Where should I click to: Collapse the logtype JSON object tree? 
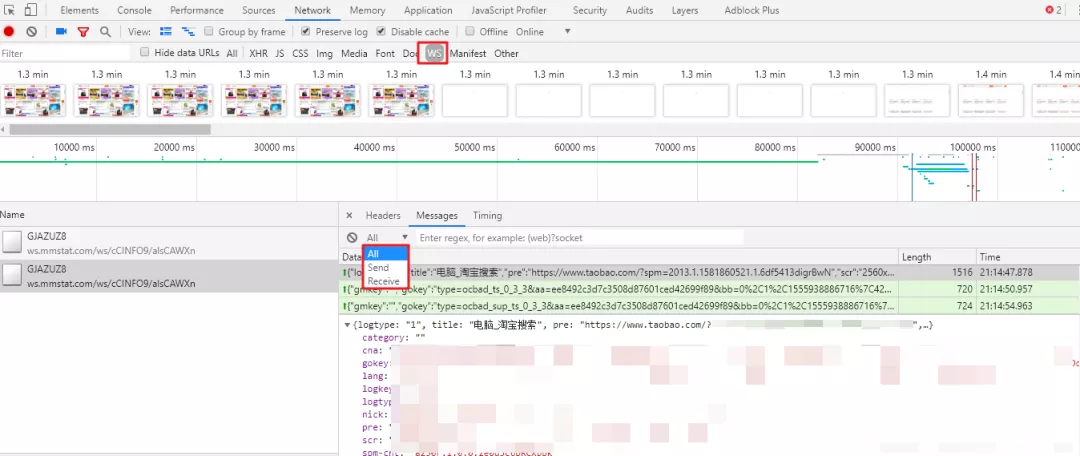(346, 325)
